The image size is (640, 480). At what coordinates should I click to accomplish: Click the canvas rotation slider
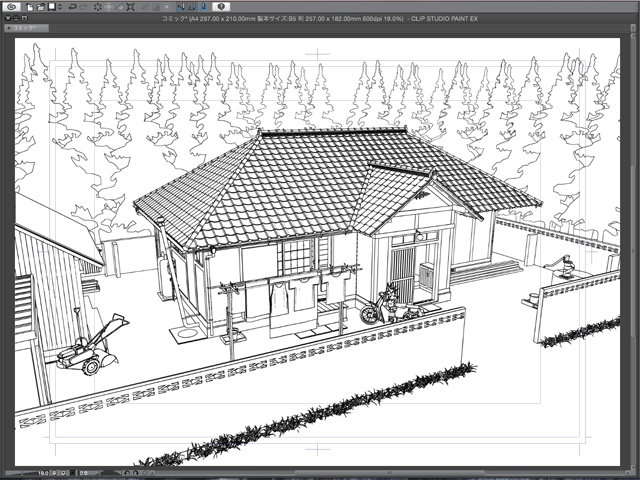point(109,473)
